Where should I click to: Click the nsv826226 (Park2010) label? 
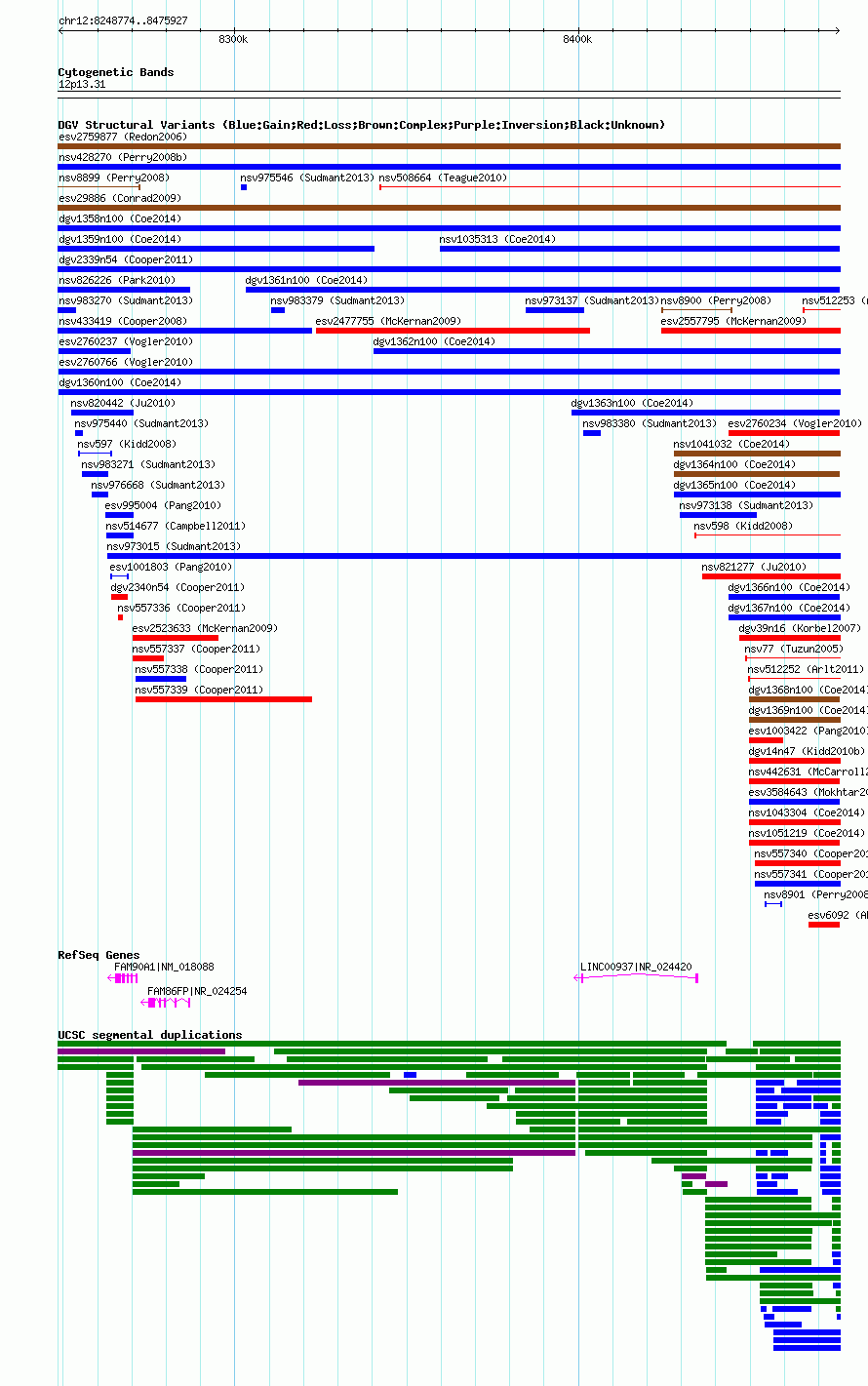(x=117, y=280)
